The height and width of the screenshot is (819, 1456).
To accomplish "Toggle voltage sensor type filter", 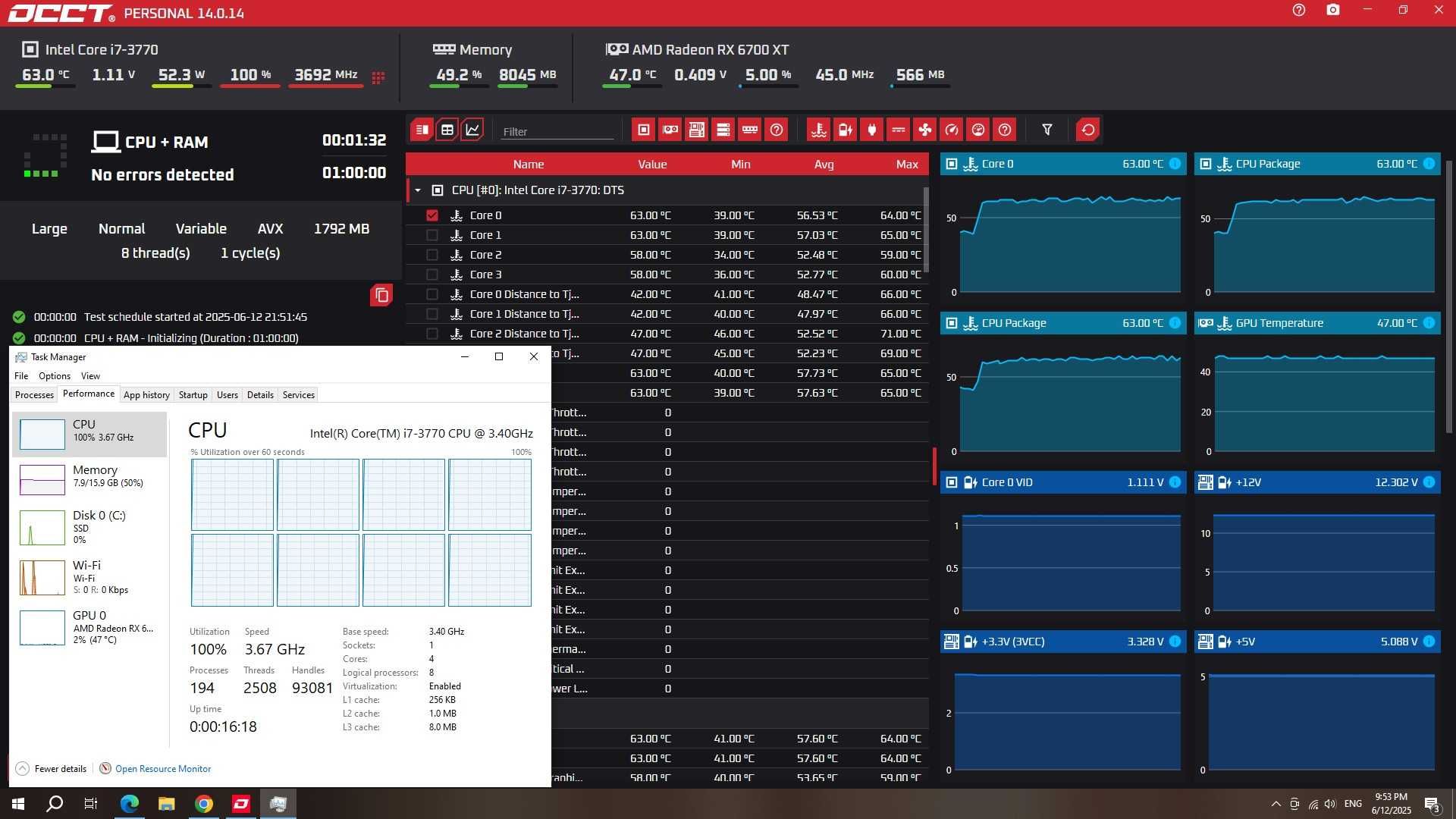I will [x=845, y=130].
